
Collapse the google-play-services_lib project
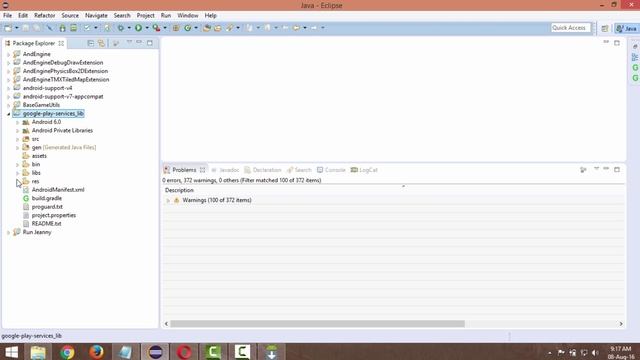click(x=8, y=114)
